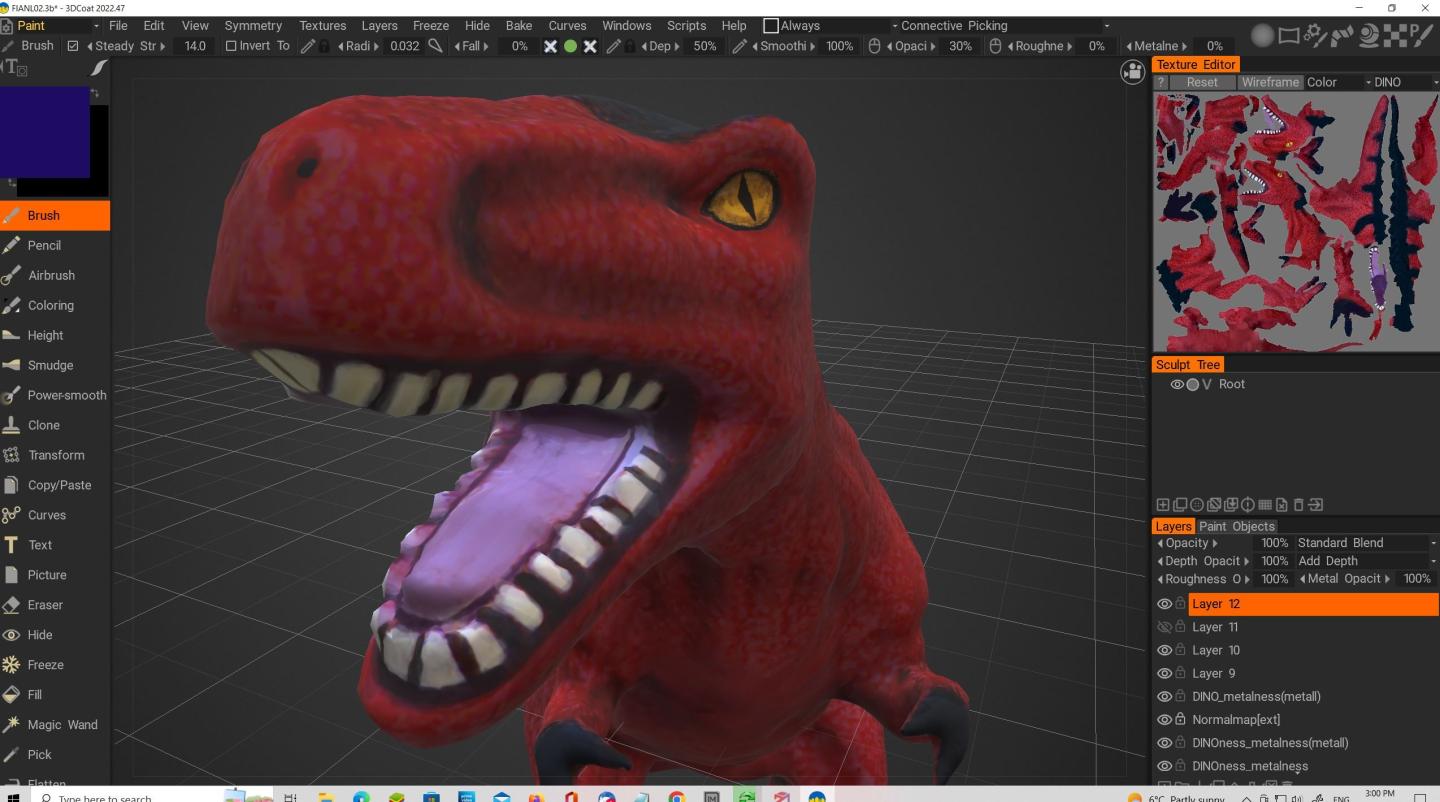Hide Layer 12 with its eye icon
Screen dimensions: 1440x802
tap(1164, 604)
